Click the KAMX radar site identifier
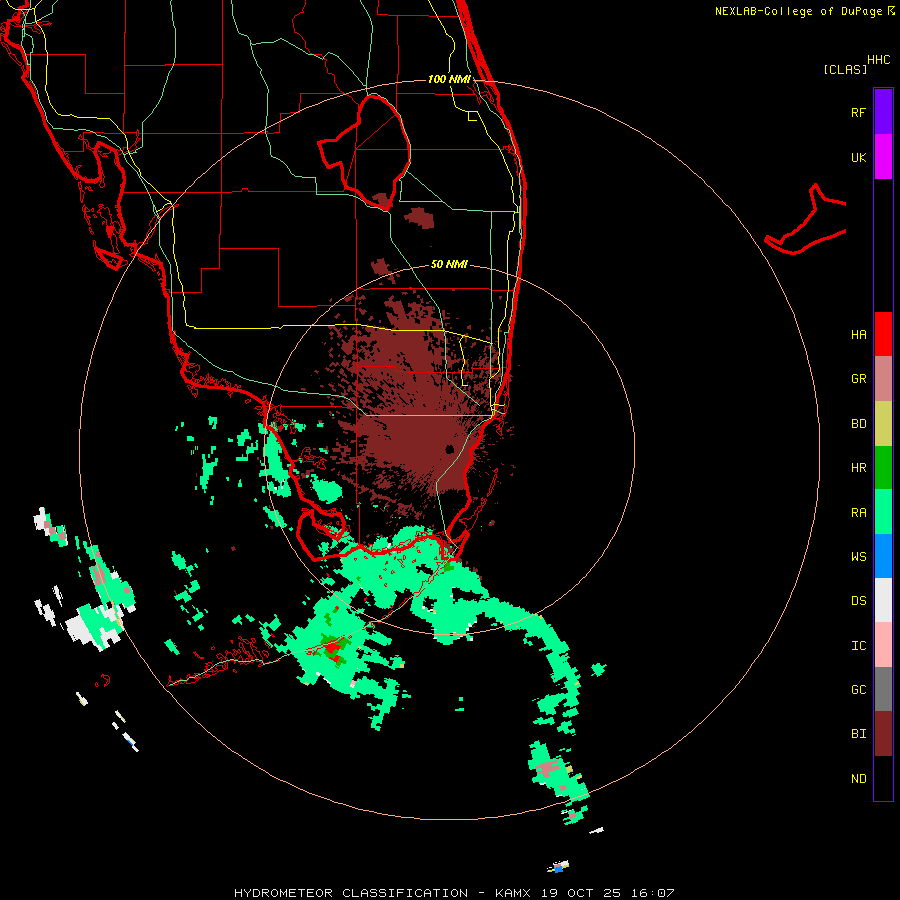Screen dimensions: 900x900 pyautogui.click(x=513, y=893)
